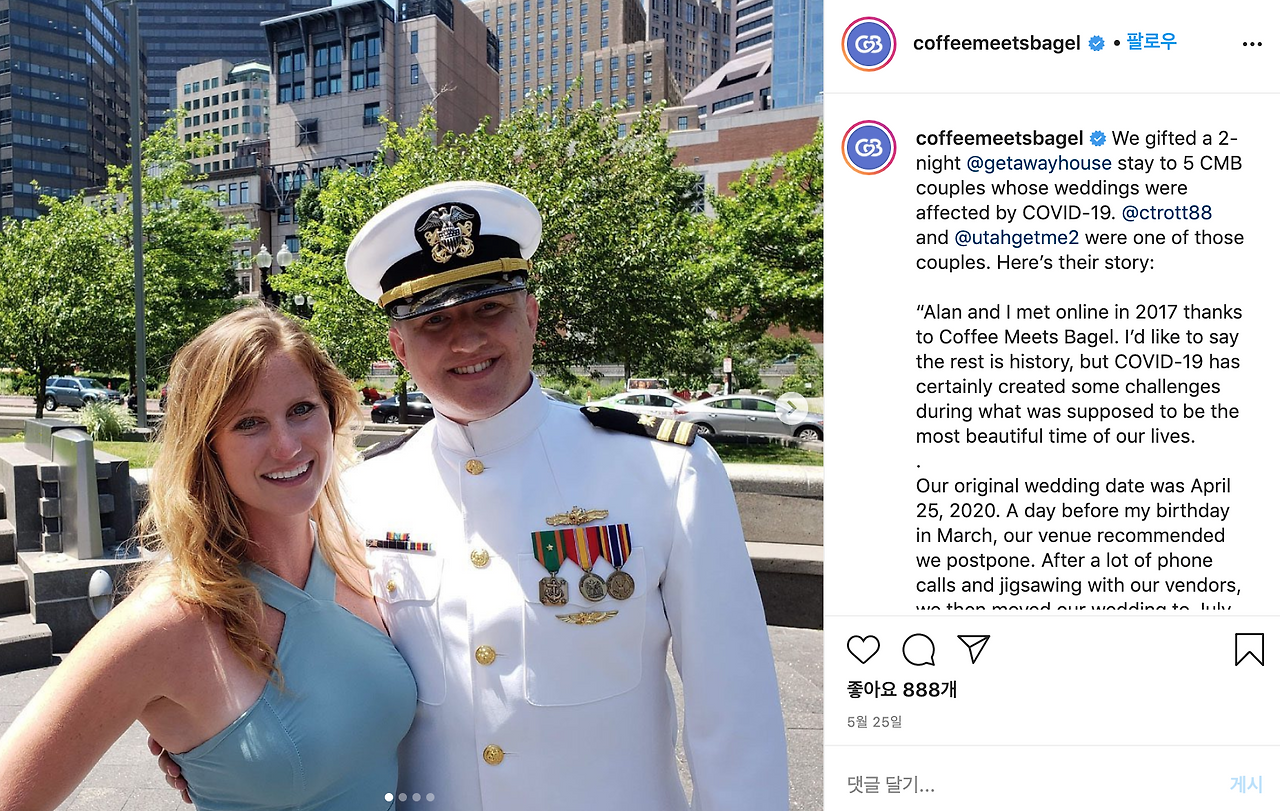This screenshot has width=1280, height=811.
Task: View the 좋아요 888개 likes list
Action: pos(902,690)
